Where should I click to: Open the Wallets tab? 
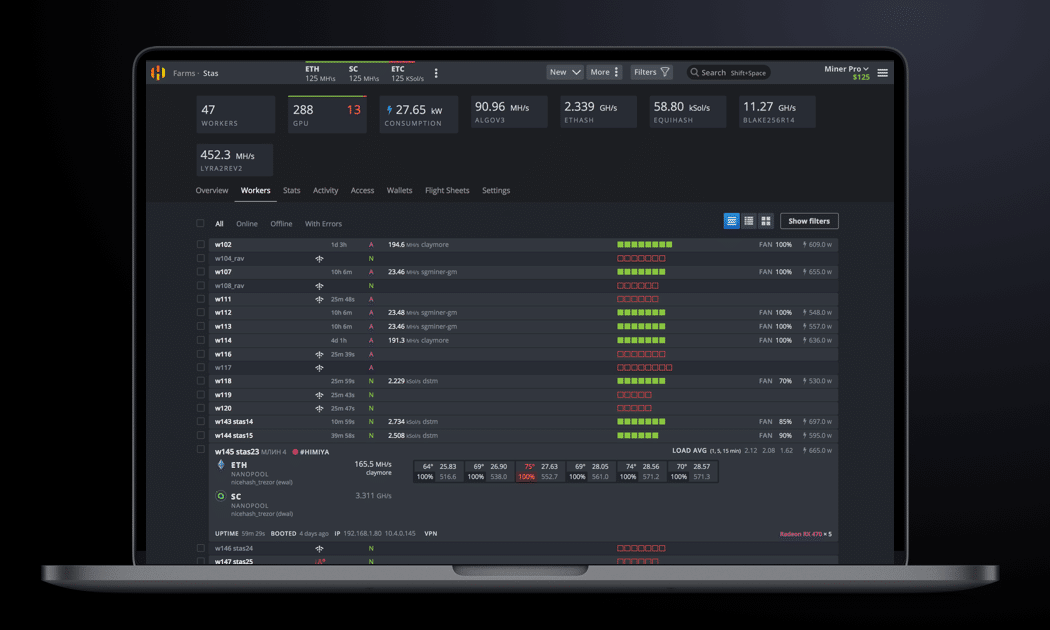(x=399, y=190)
